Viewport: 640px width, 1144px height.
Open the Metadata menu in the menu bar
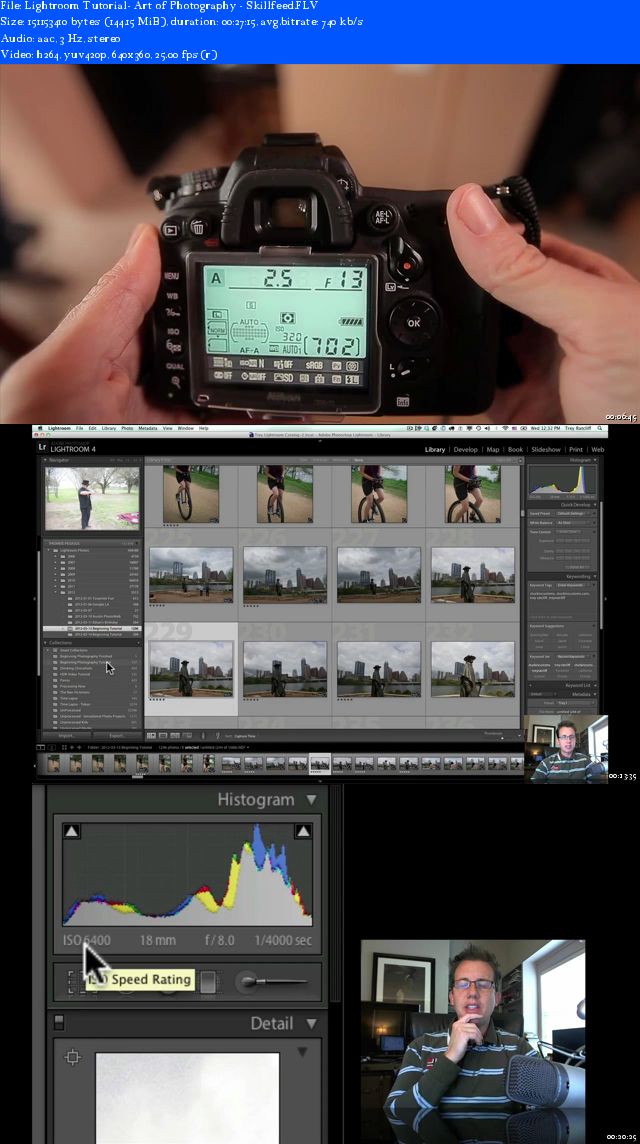pyautogui.click(x=148, y=428)
